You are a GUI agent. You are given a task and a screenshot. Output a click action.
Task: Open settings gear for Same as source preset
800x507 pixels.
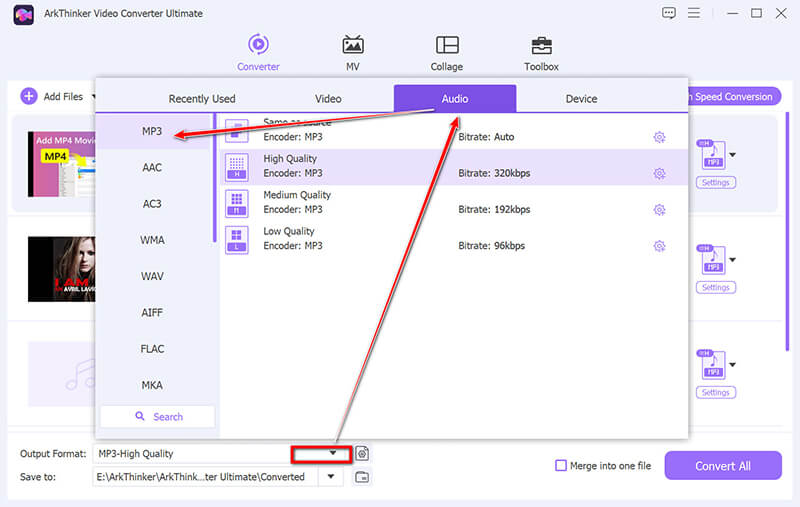coord(659,137)
